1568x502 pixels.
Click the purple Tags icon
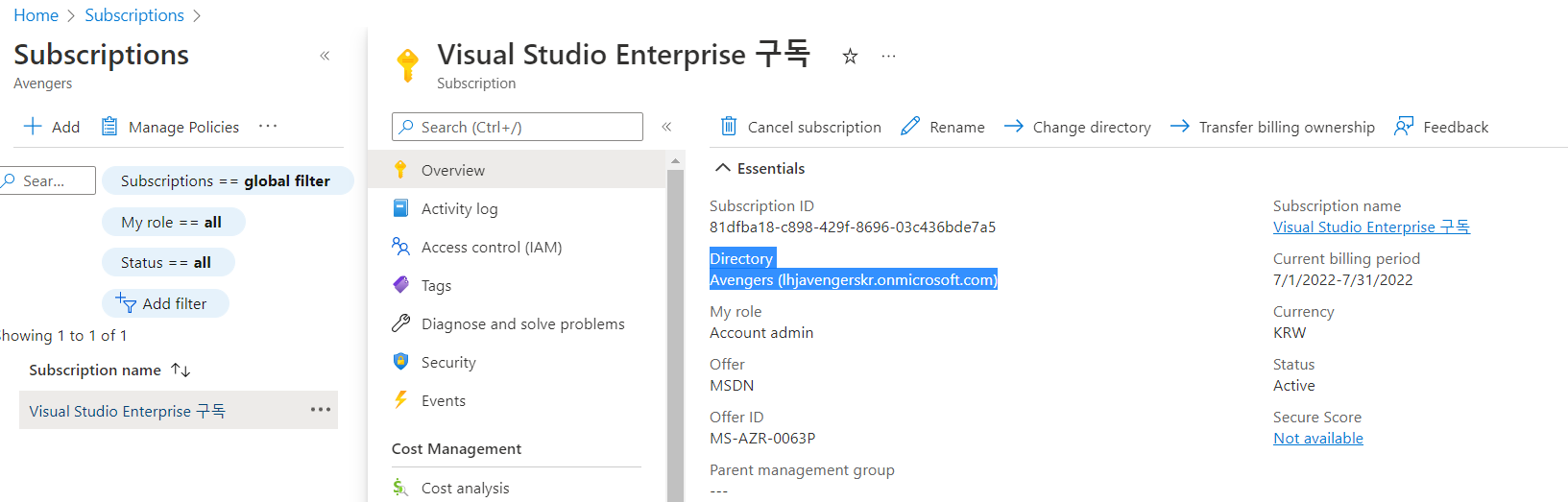coord(401,285)
